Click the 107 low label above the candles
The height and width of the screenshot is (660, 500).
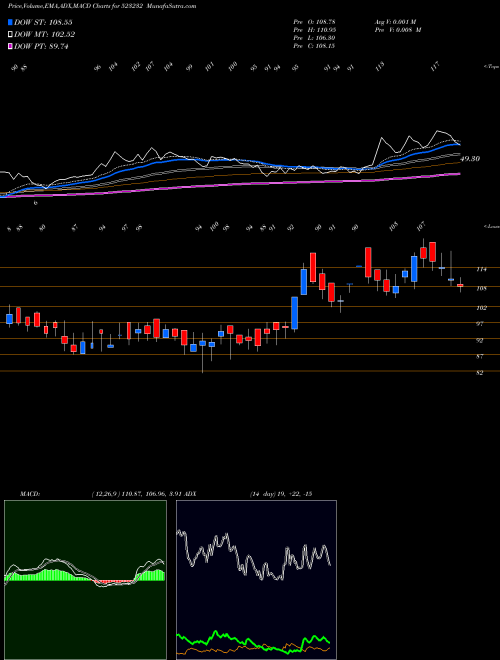pyautogui.click(x=421, y=226)
